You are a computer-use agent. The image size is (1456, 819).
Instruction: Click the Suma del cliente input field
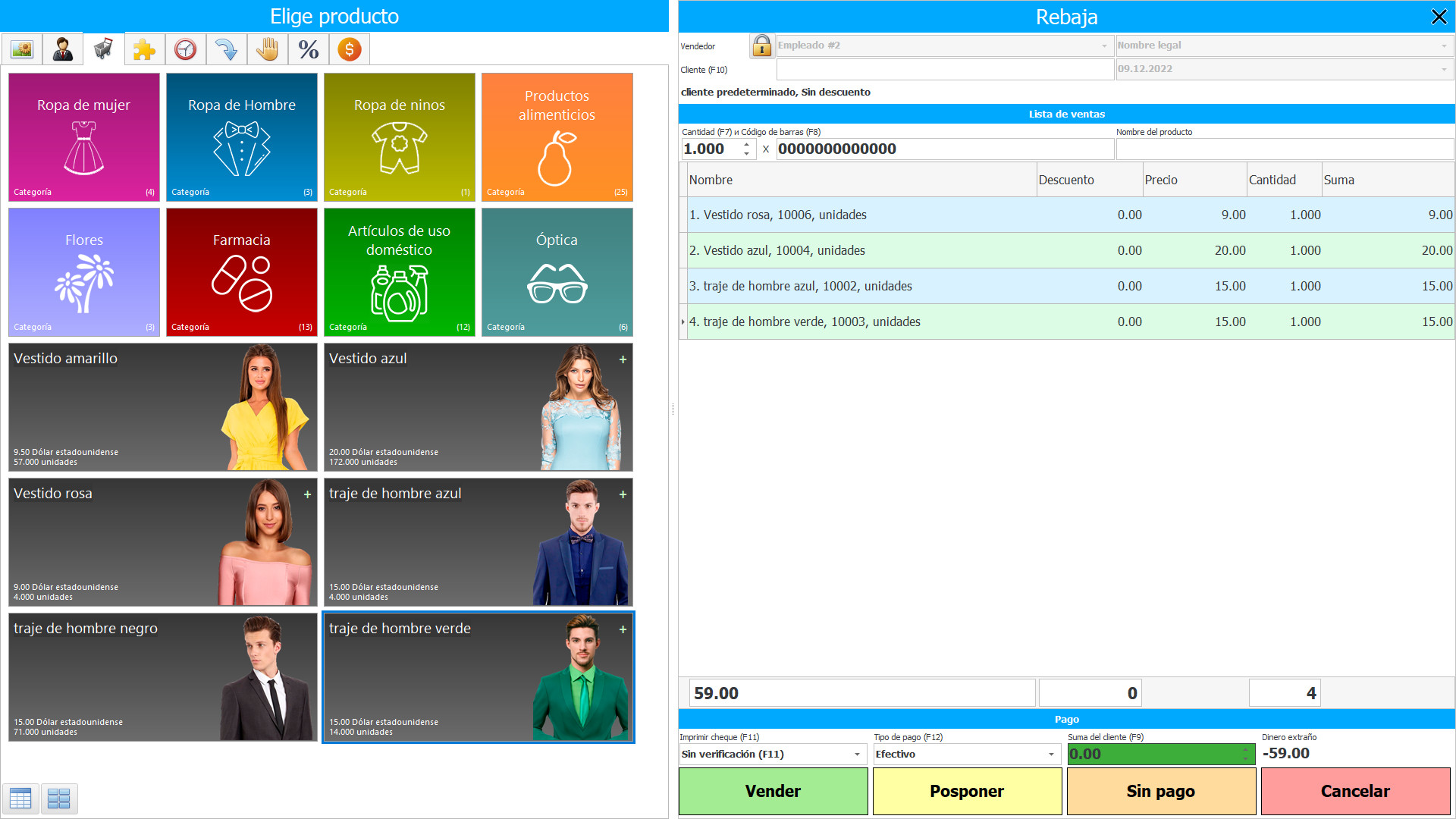pos(1151,753)
